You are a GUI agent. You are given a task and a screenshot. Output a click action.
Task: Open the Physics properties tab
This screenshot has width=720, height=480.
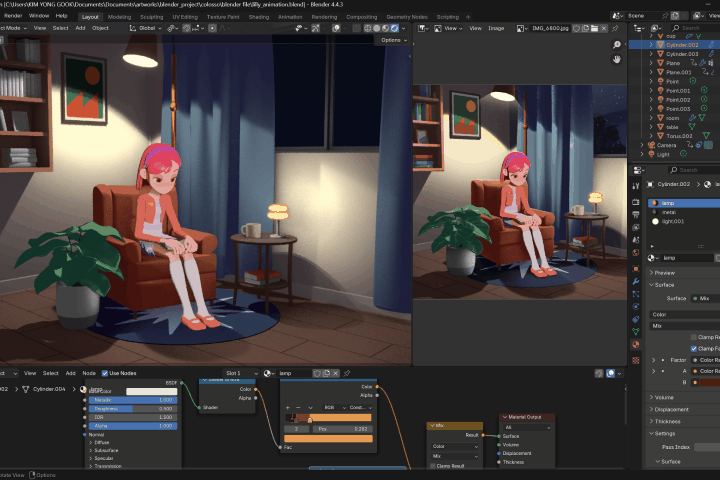tap(636, 306)
